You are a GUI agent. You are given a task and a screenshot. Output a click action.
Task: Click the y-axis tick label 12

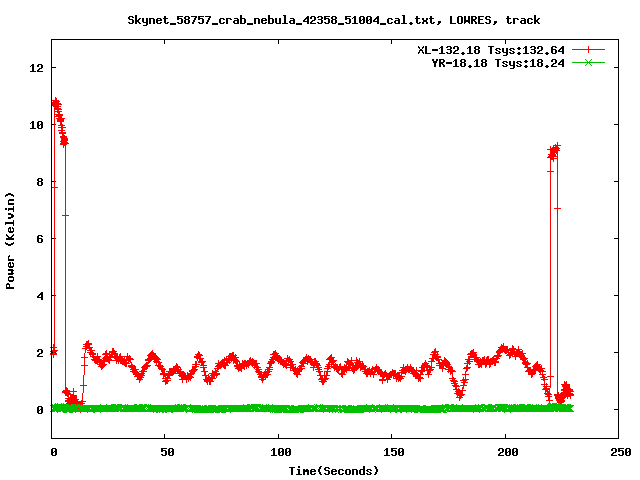point(36,68)
